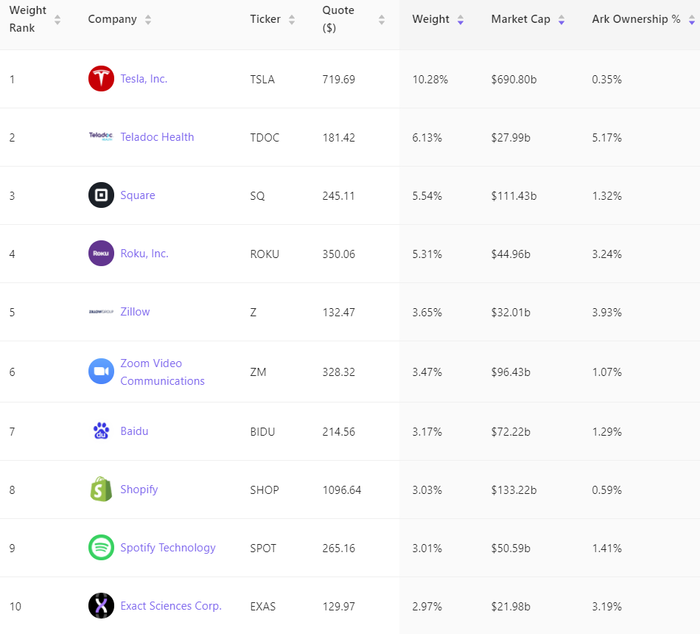The width and height of the screenshot is (700, 634).
Task: Click the Exact Sciences logo icon
Action: pos(101,605)
